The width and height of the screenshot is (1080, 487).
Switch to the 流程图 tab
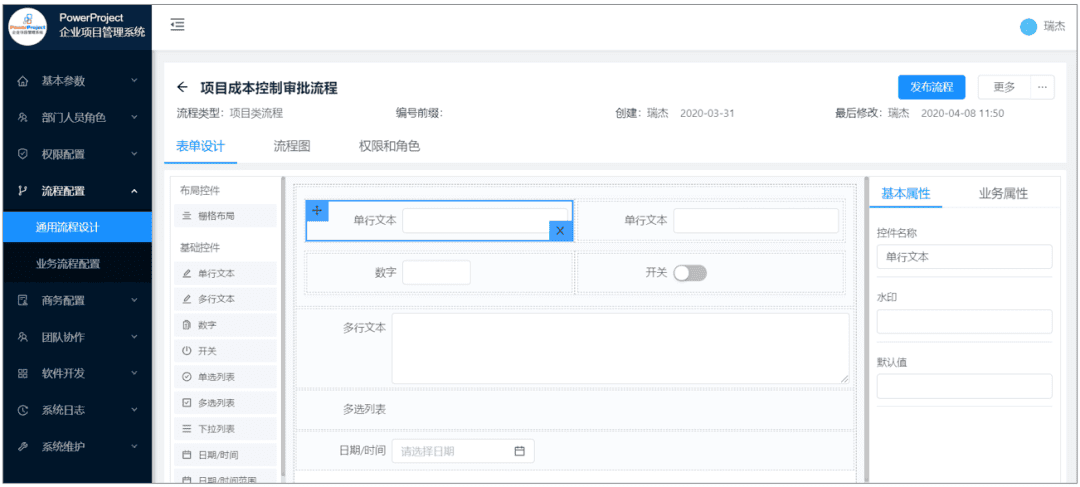[292, 146]
